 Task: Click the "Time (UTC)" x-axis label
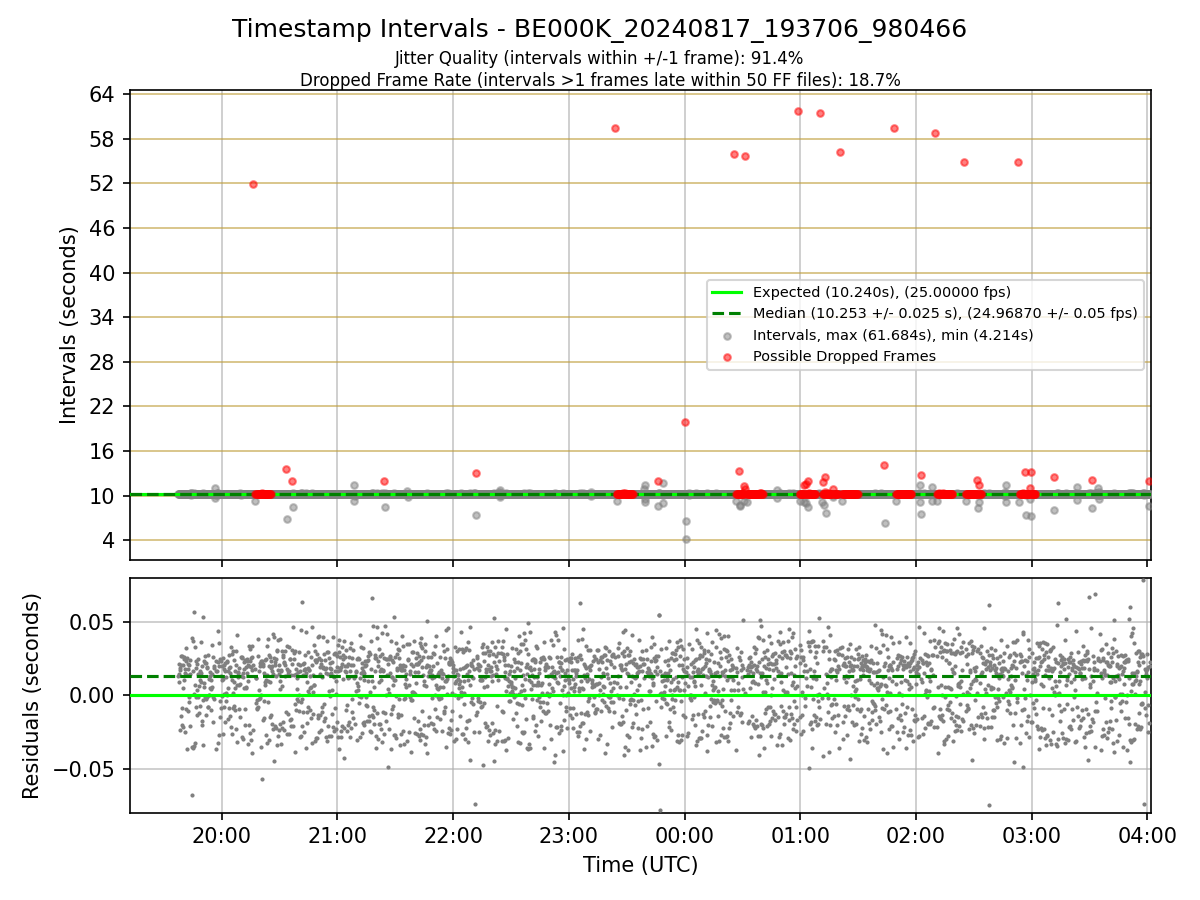click(x=640, y=865)
